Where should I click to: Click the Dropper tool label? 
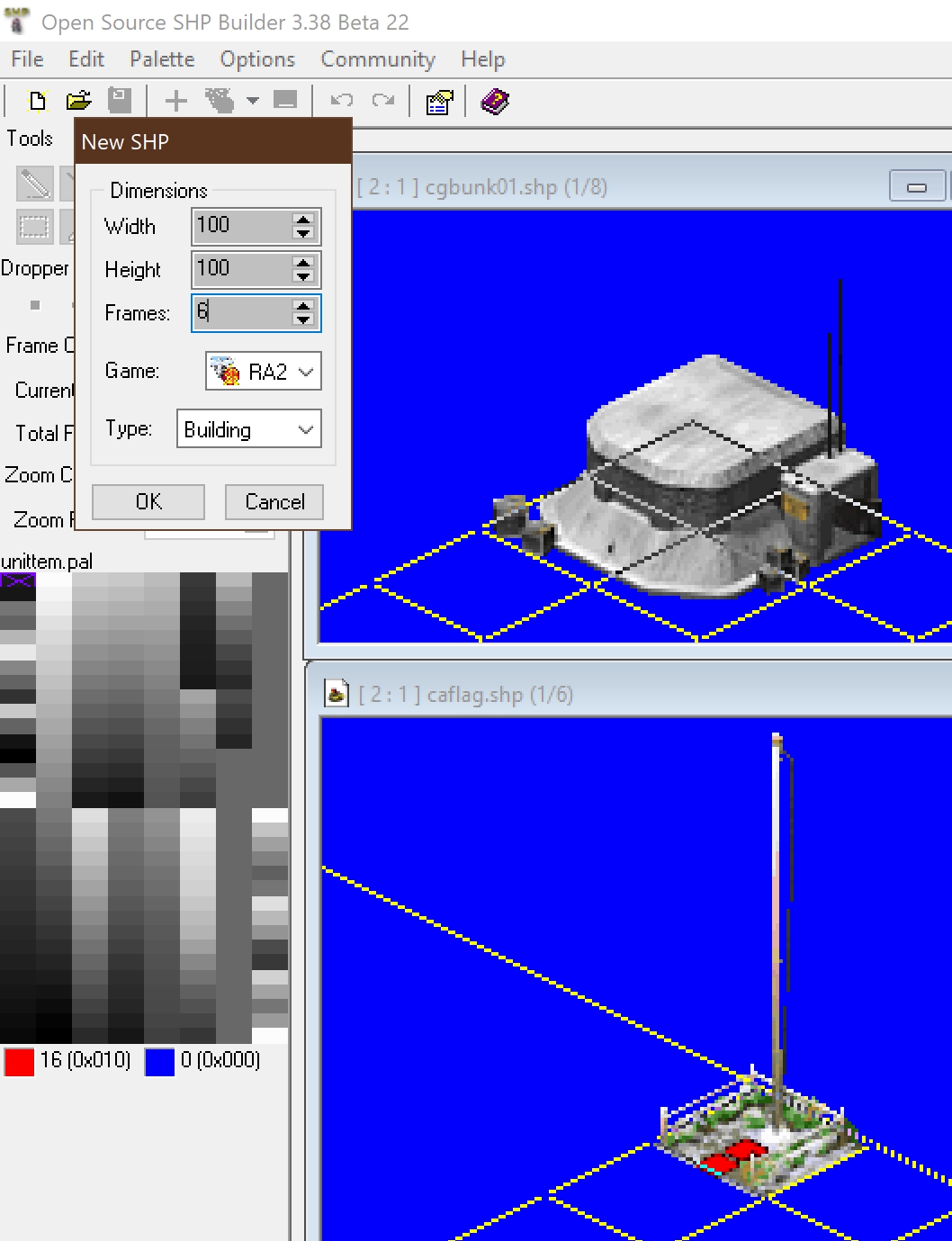click(35, 268)
